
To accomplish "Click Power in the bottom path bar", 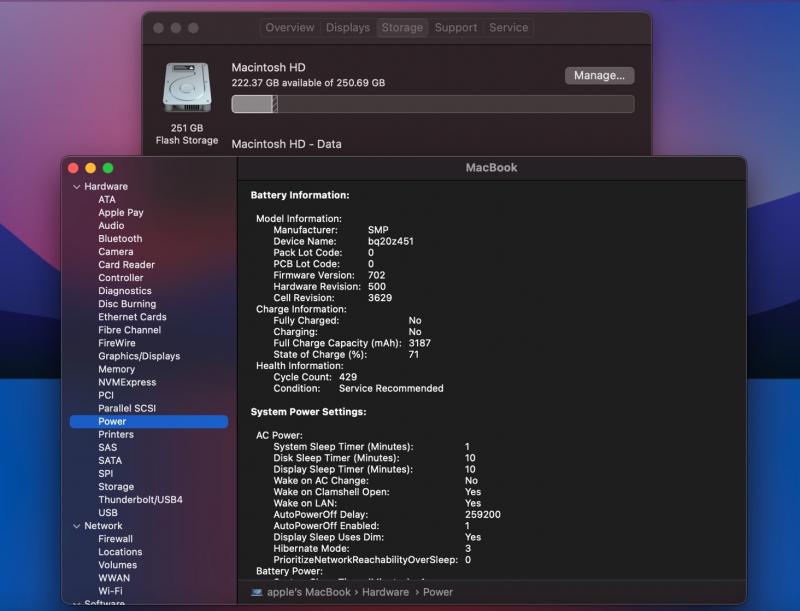I will [438, 592].
